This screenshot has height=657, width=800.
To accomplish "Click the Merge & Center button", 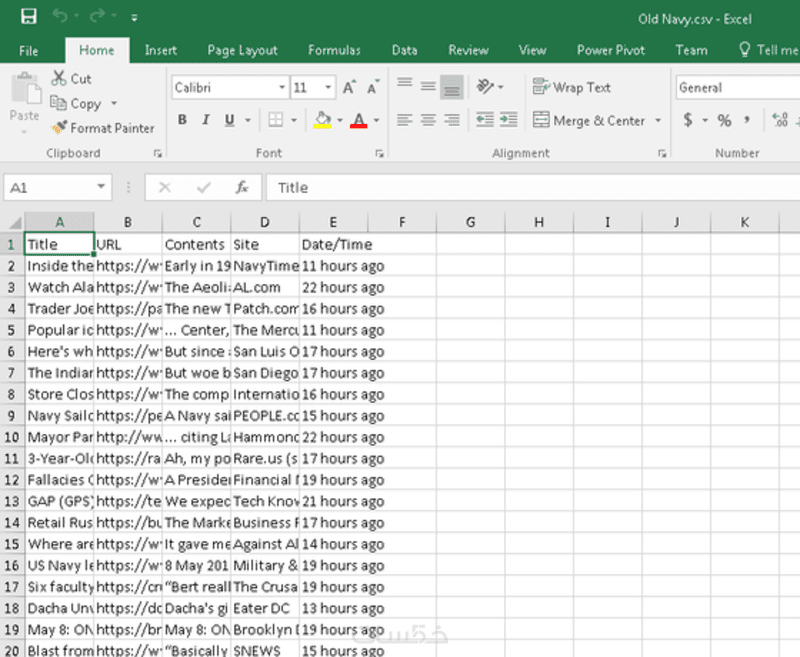I will (589, 120).
